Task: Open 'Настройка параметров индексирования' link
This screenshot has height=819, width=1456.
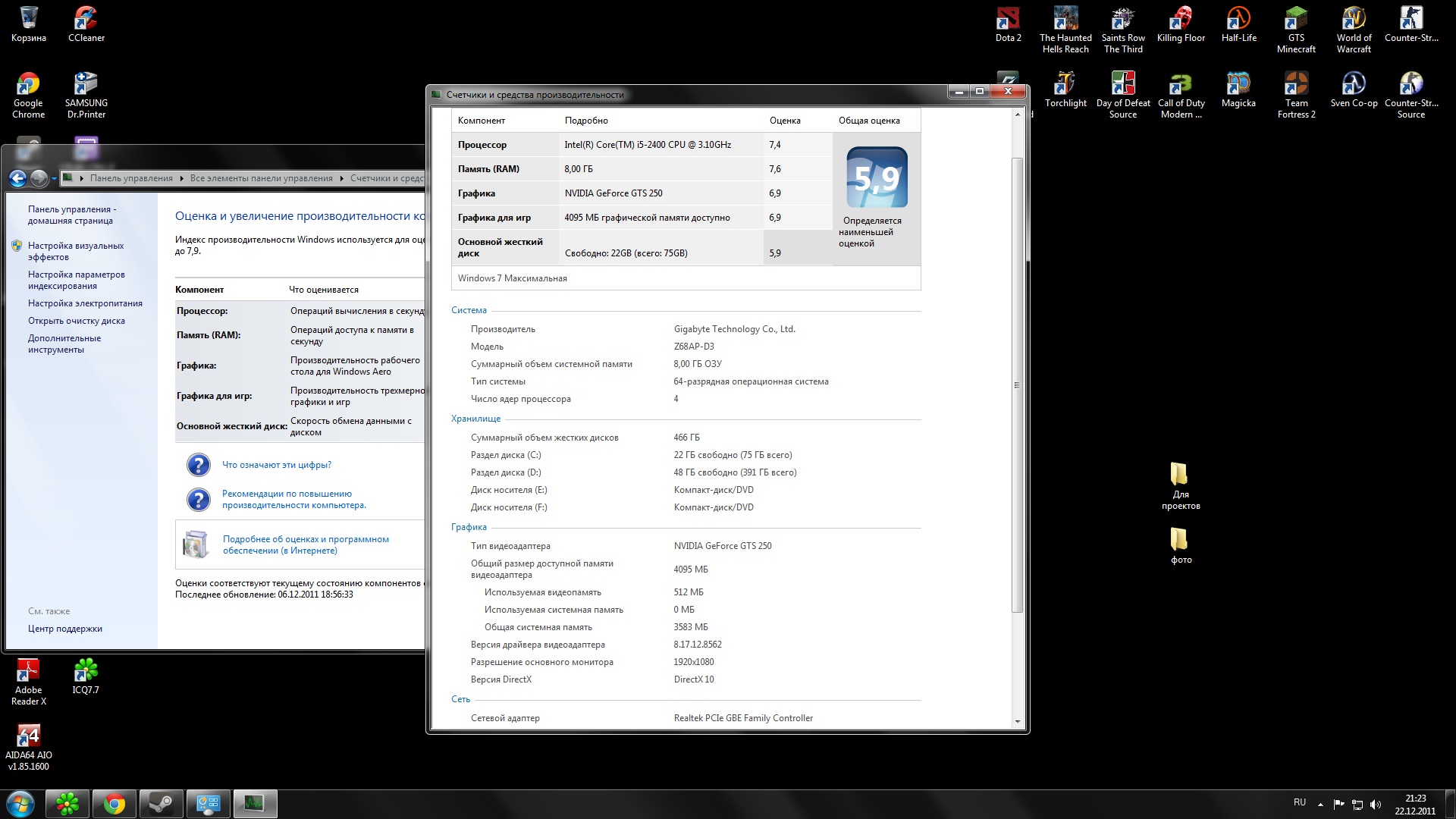Action: [77, 281]
